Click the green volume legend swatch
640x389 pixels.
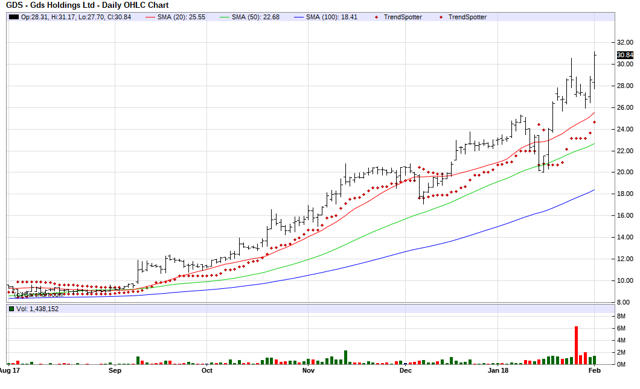(x=11, y=309)
